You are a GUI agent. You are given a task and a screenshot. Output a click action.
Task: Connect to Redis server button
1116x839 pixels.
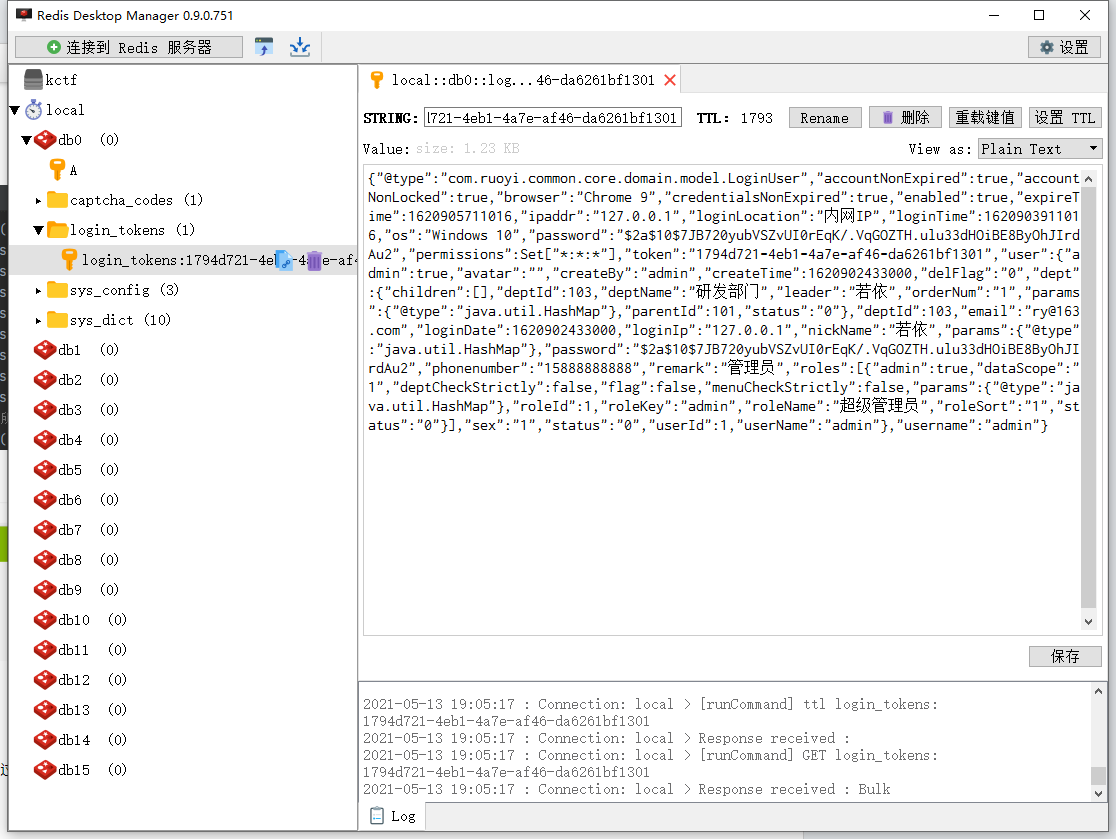coord(129,47)
